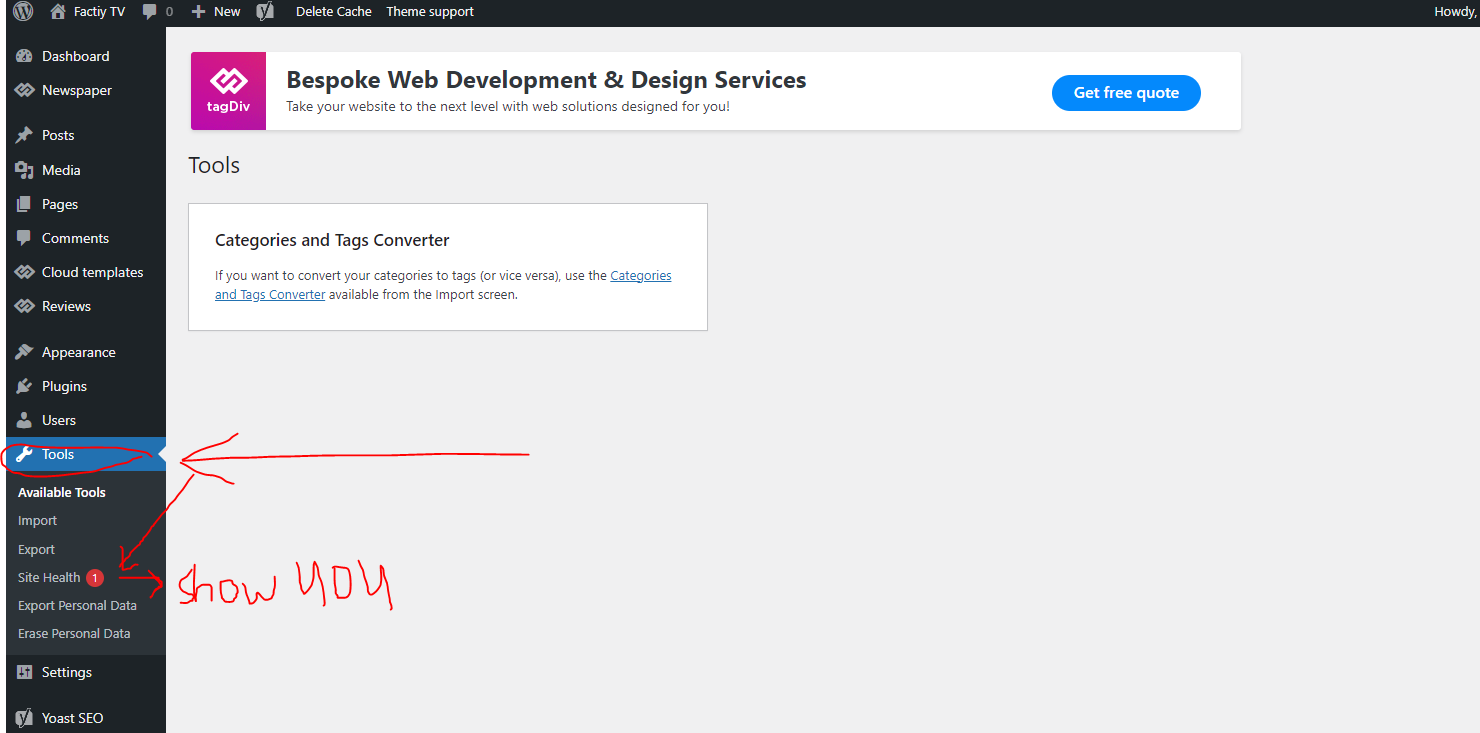Viewport: 1480px width, 733px height.
Task: Click the home icon beside Factiy TV
Action: pos(58,12)
